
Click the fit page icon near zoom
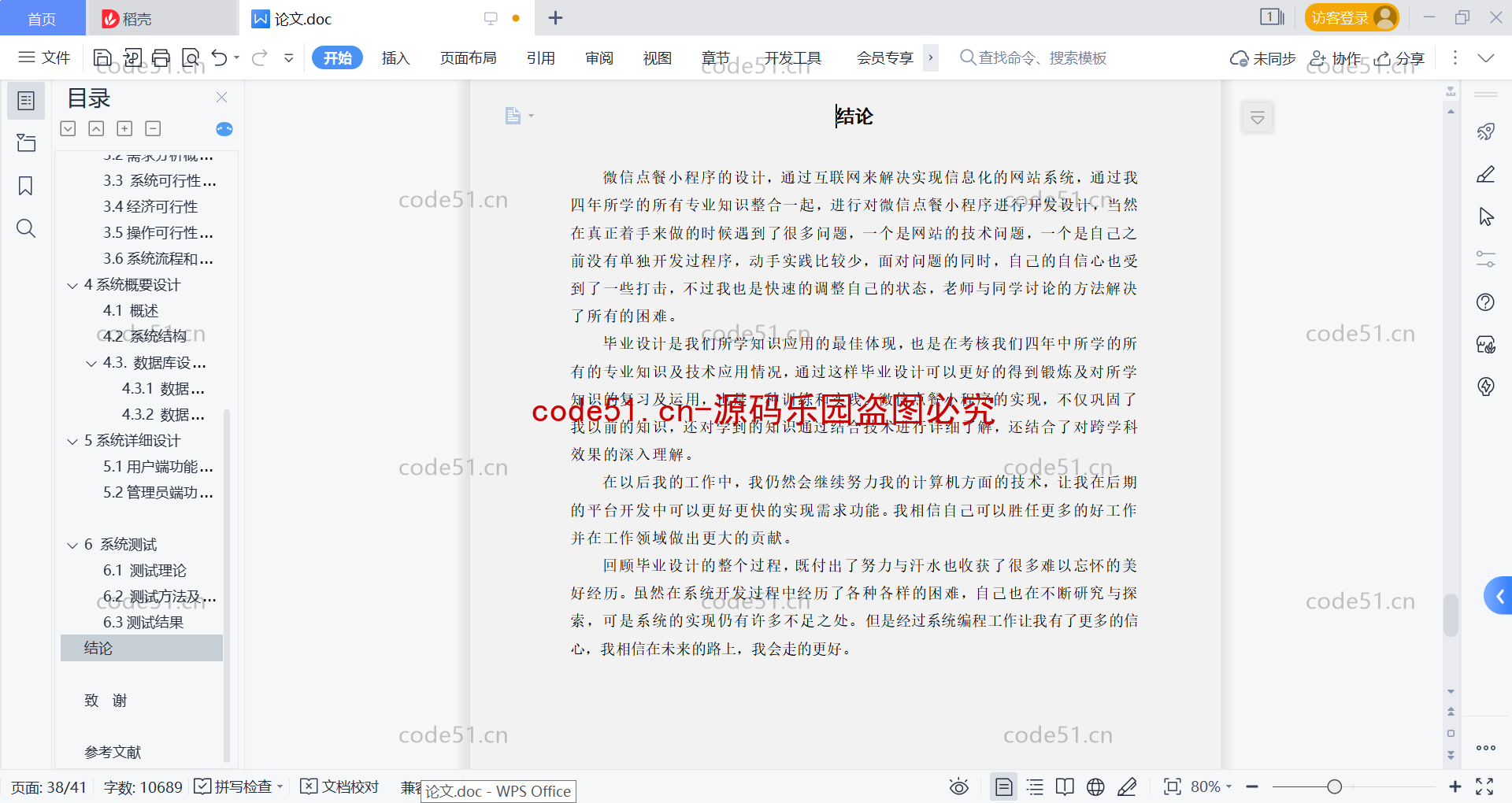click(x=1173, y=786)
